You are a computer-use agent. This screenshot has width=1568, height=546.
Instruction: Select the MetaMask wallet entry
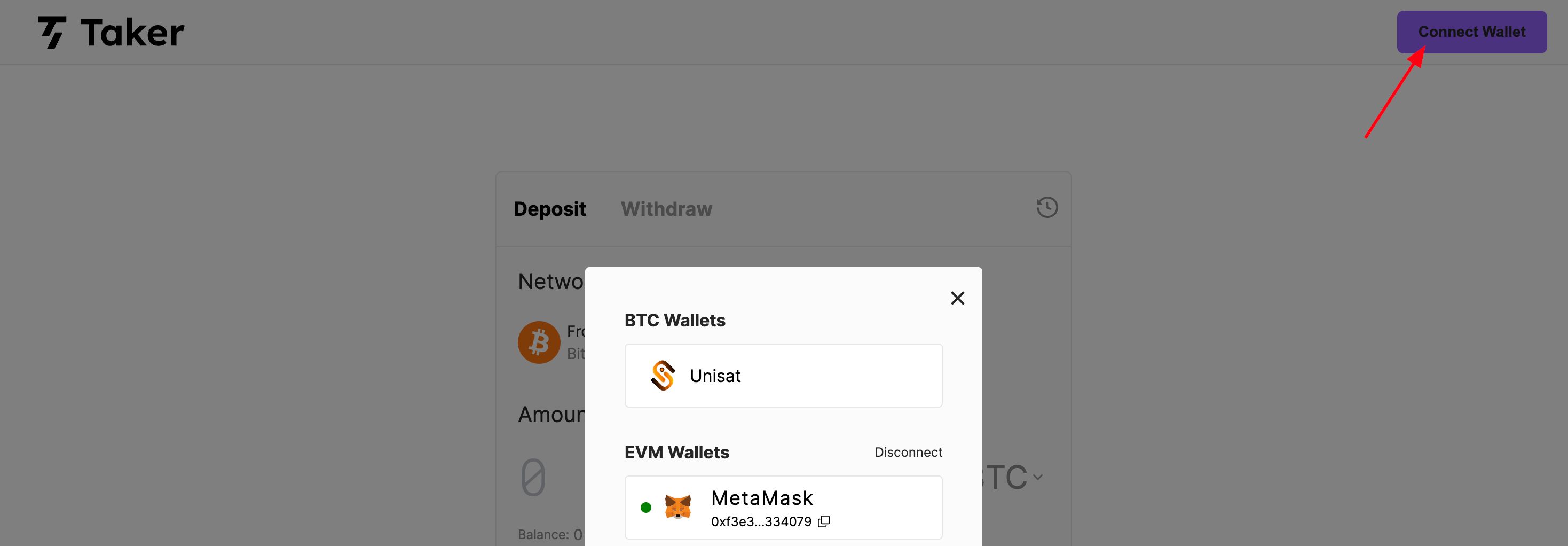[783, 508]
